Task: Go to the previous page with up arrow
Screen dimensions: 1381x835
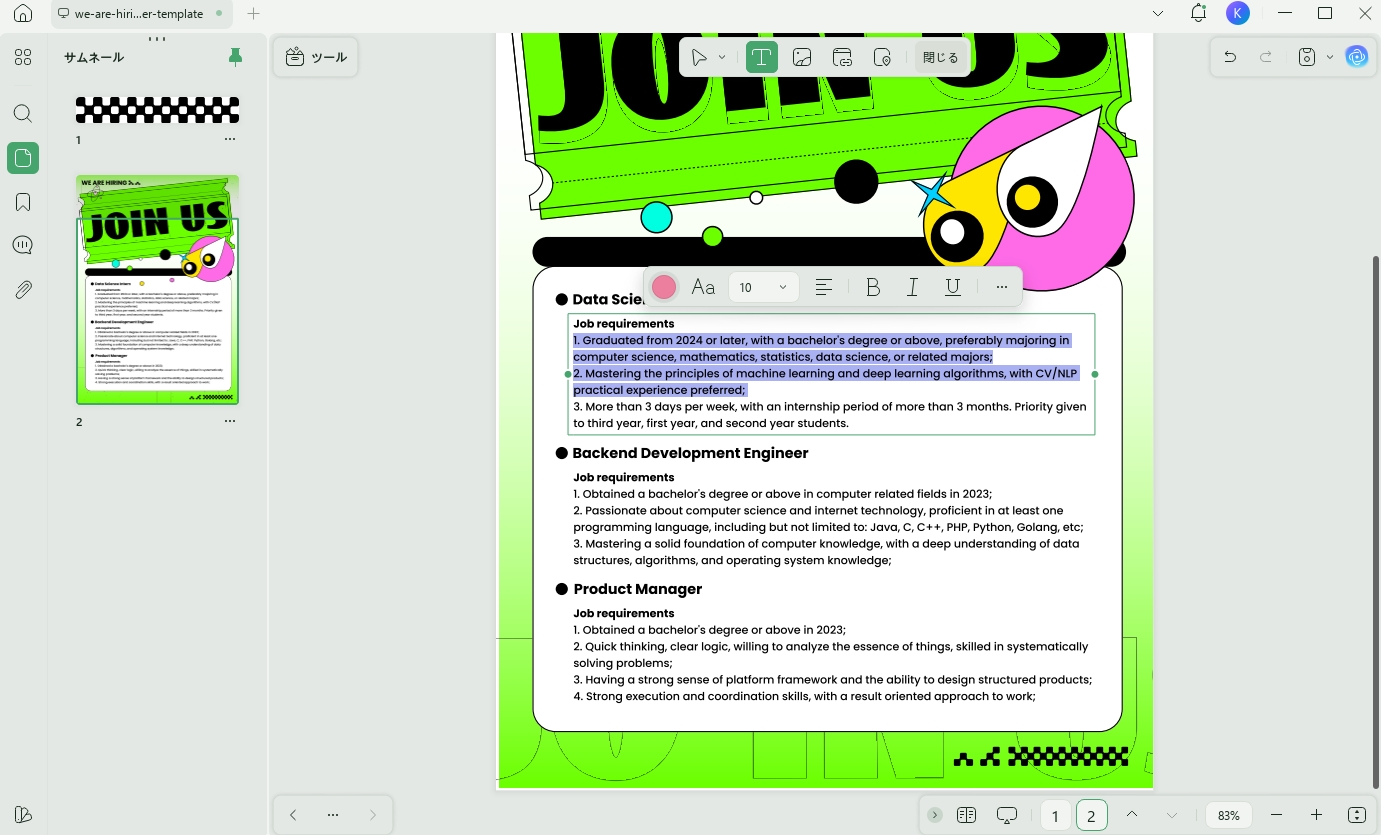Action: click(x=1131, y=815)
